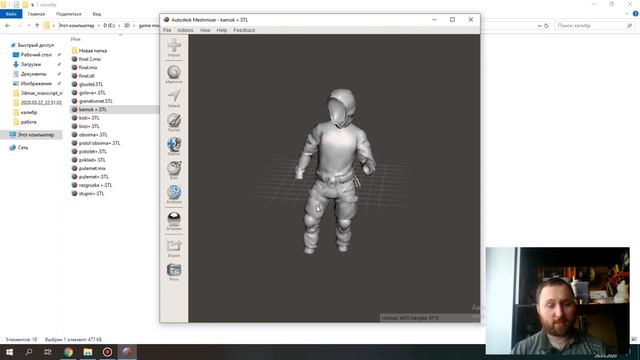Switch to Meshmixer on the taskbar
Screen dimensions: 640x360
point(127,352)
